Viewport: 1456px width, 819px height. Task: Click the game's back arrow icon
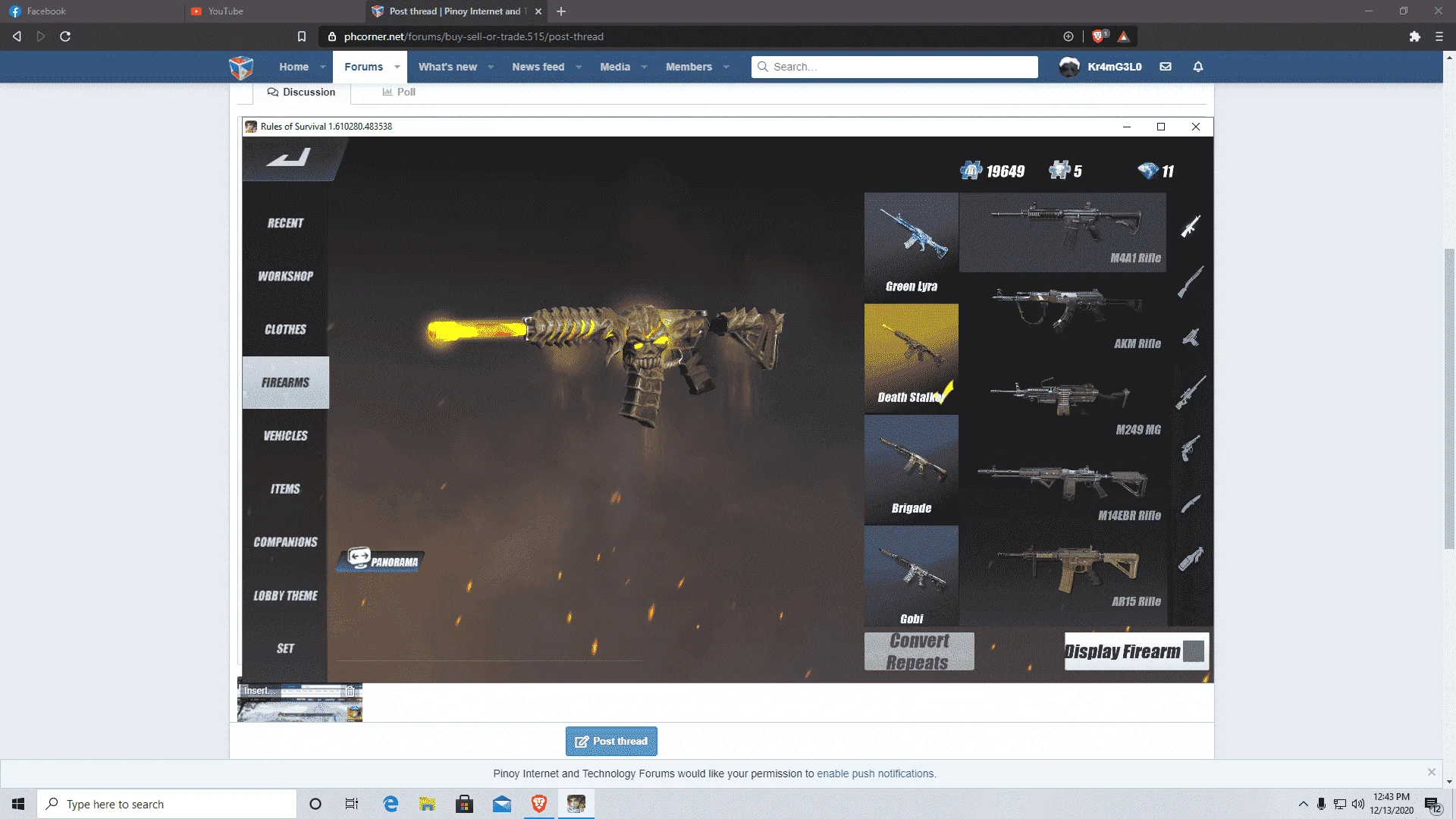point(289,158)
